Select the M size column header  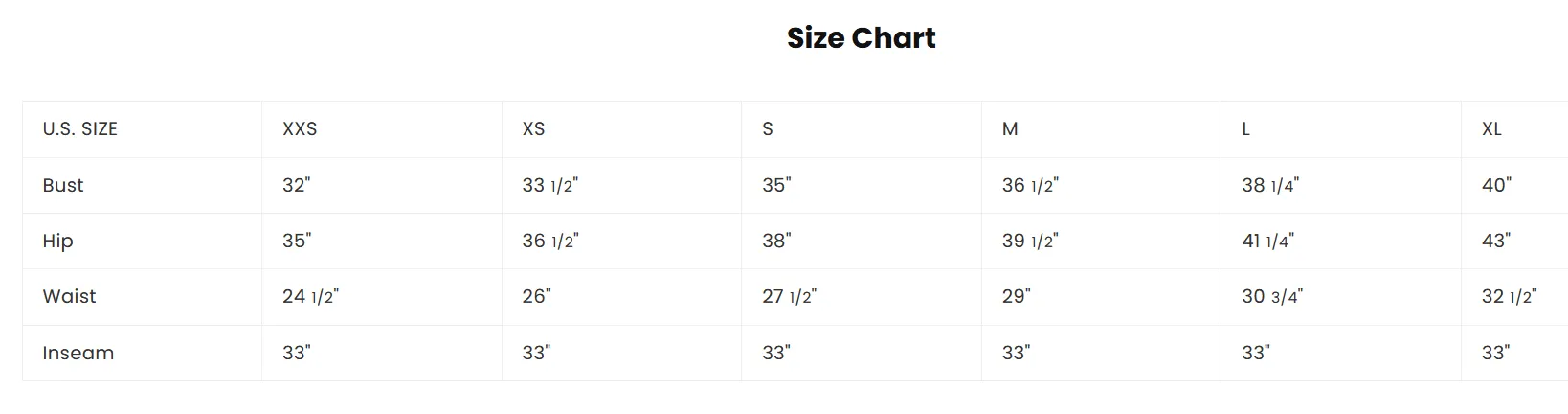pyautogui.click(x=1010, y=129)
